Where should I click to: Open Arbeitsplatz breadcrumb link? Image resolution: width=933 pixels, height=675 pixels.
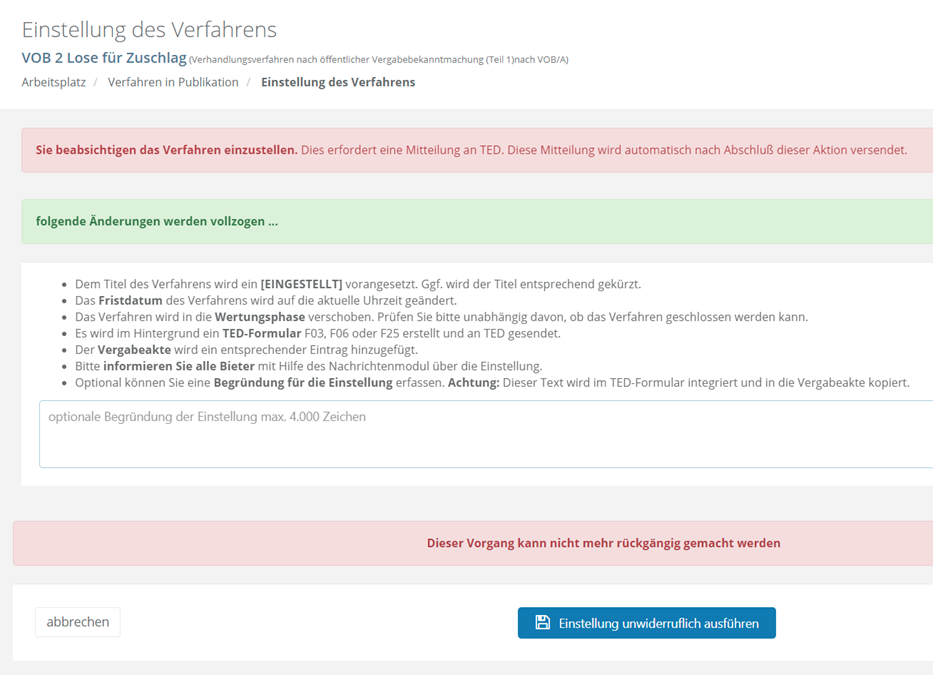tap(54, 82)
